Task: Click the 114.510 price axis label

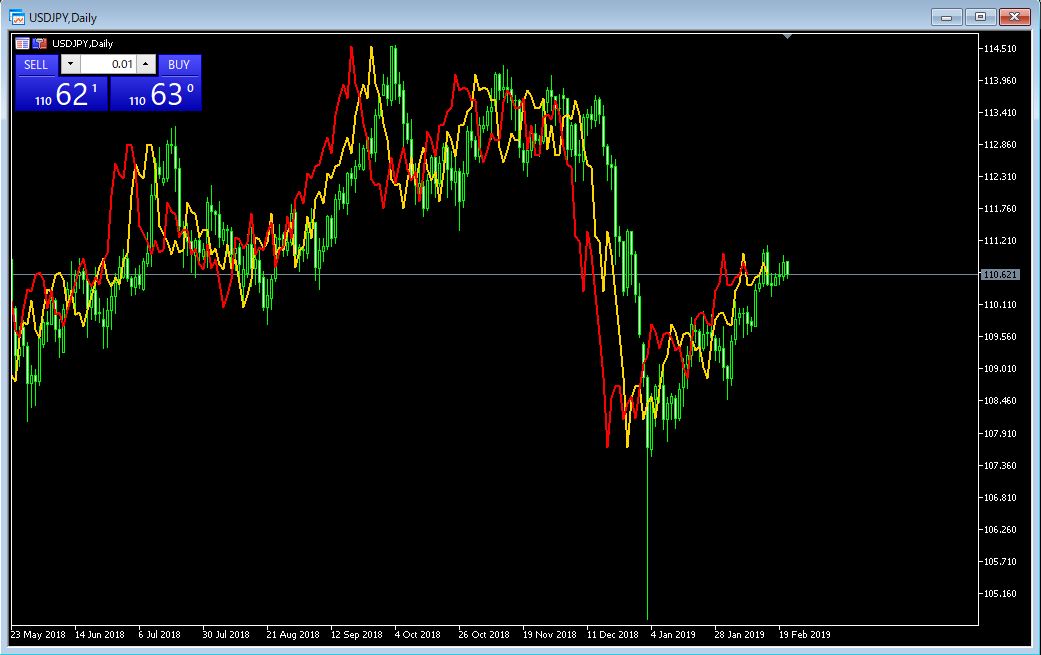Action: pyautogui.click(x=1000, y=48)
